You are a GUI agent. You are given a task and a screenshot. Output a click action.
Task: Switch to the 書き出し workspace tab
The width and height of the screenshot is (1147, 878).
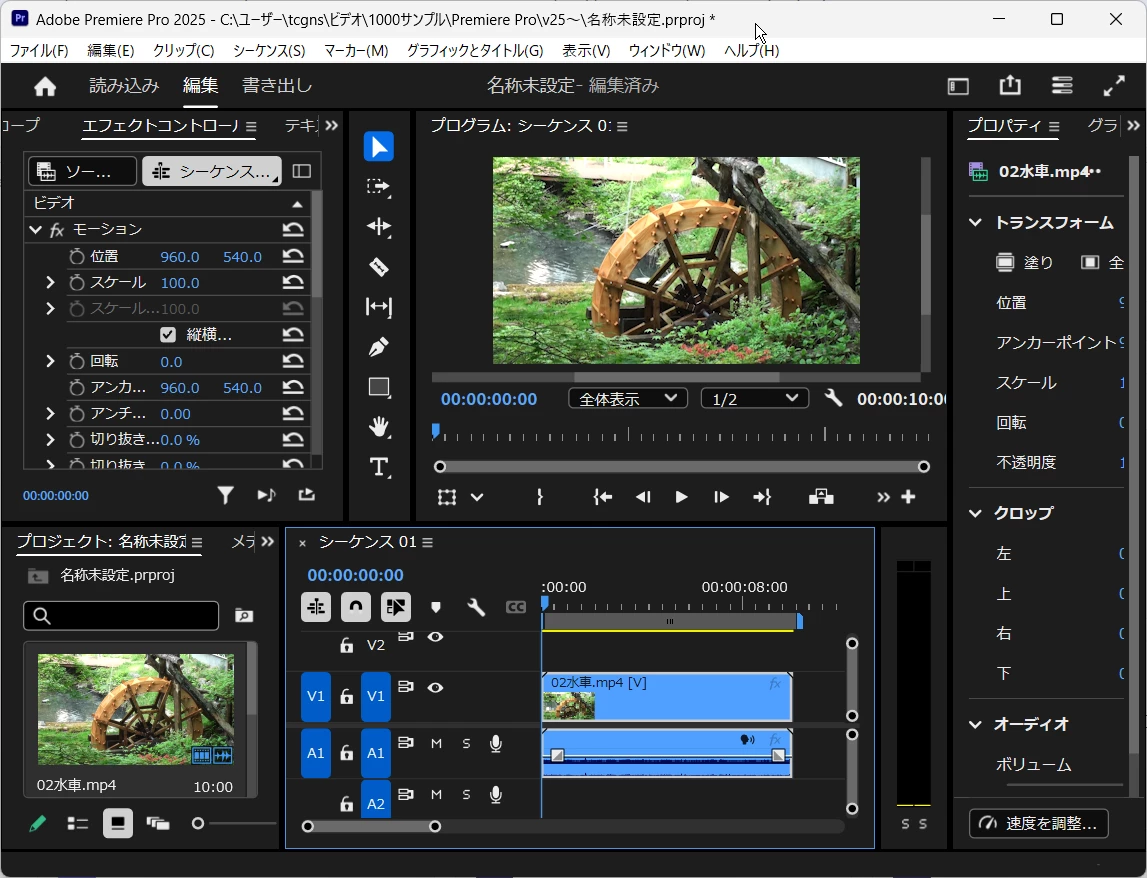pos(277,86)
